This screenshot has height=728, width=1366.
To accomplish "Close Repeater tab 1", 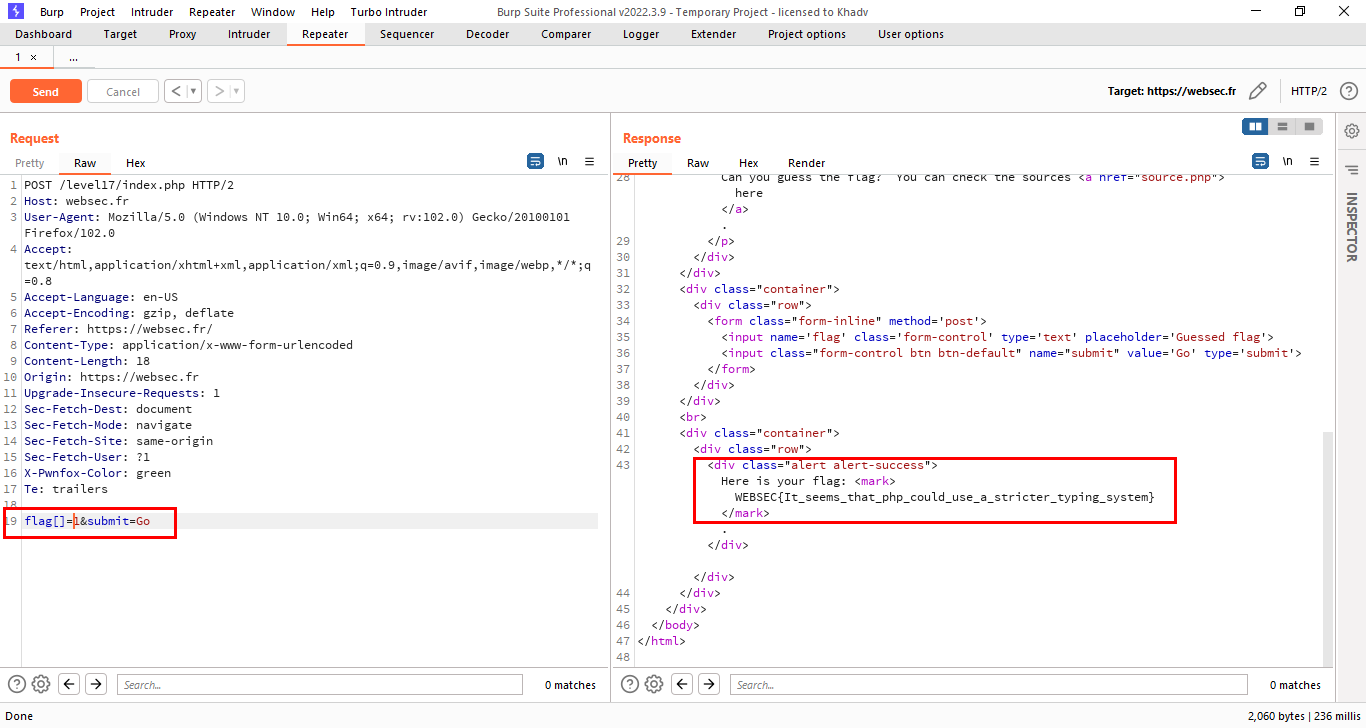I will tap(34, 58).
